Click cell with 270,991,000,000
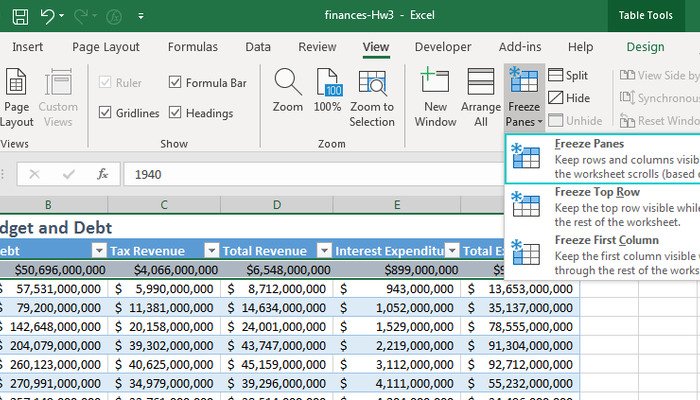Viewport: 700px width, 400px height. click(54, 383)
